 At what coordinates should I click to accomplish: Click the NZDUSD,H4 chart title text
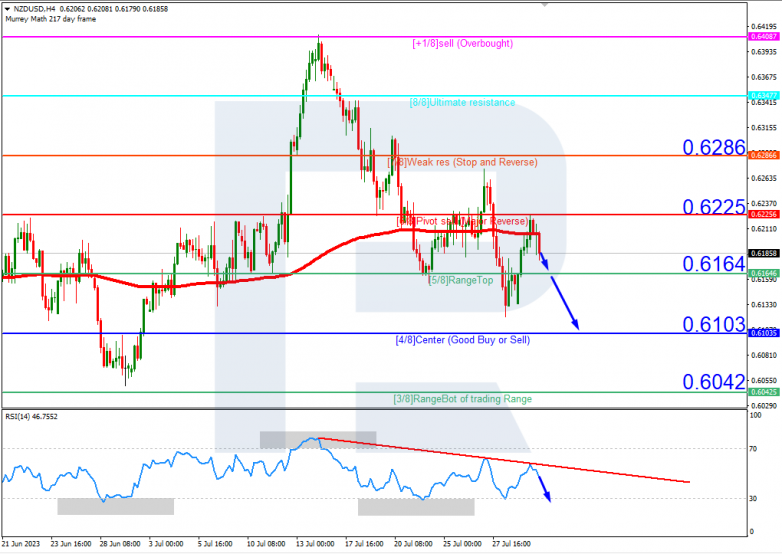34,9
